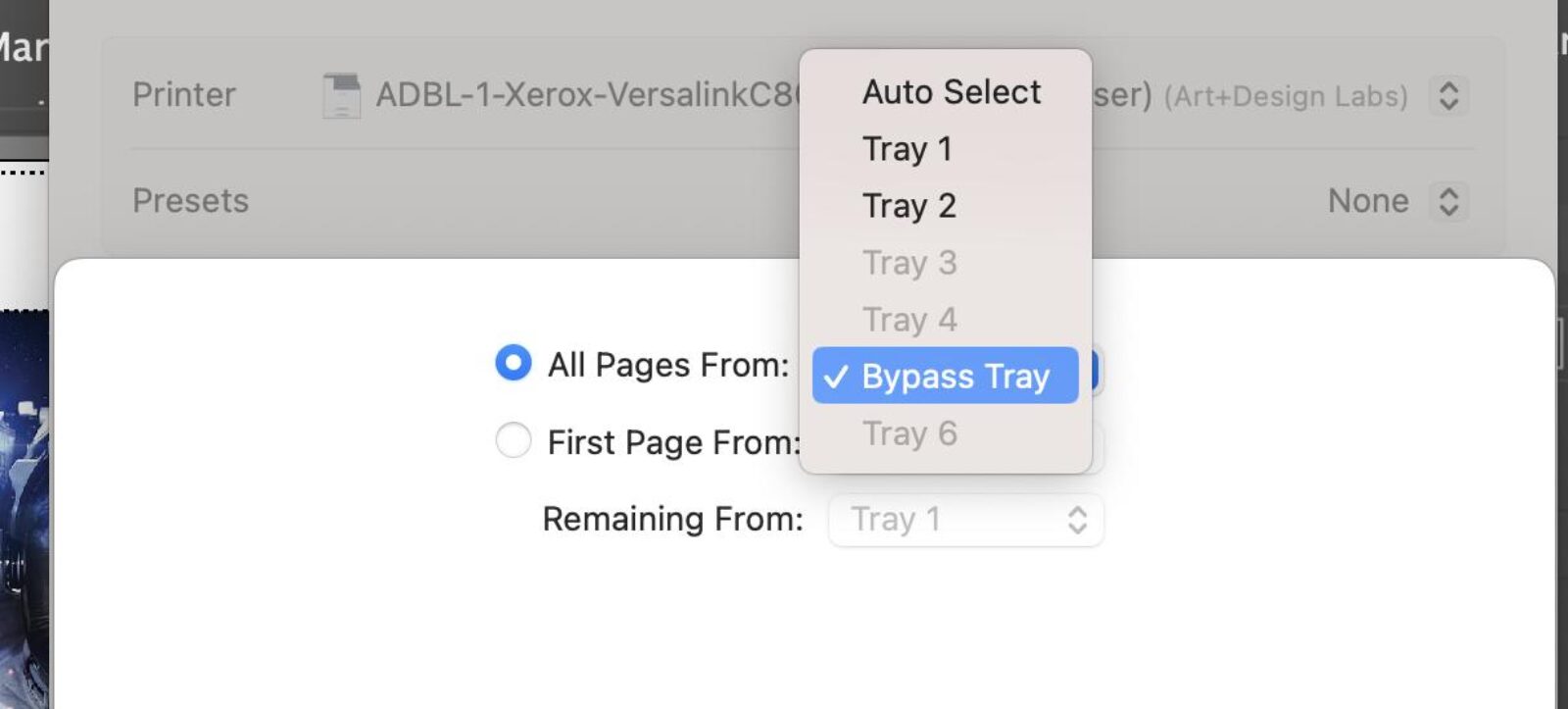Image resolution: width=1568 pixels, height=709 pixels.
Task: Click the Presets None value
Action: pos(1368,201)
